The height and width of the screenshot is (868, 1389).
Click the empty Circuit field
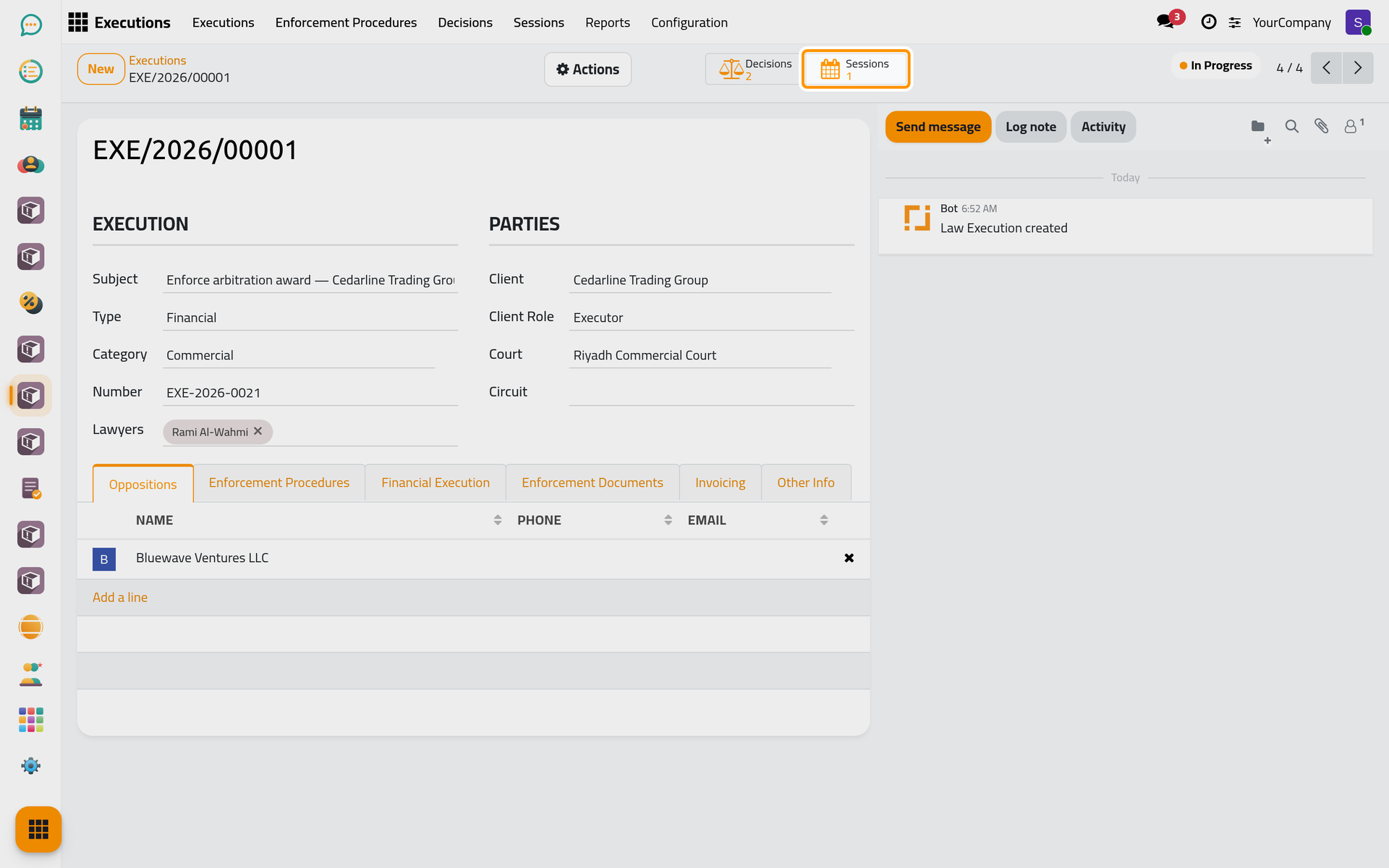click(x=711, y=393)
